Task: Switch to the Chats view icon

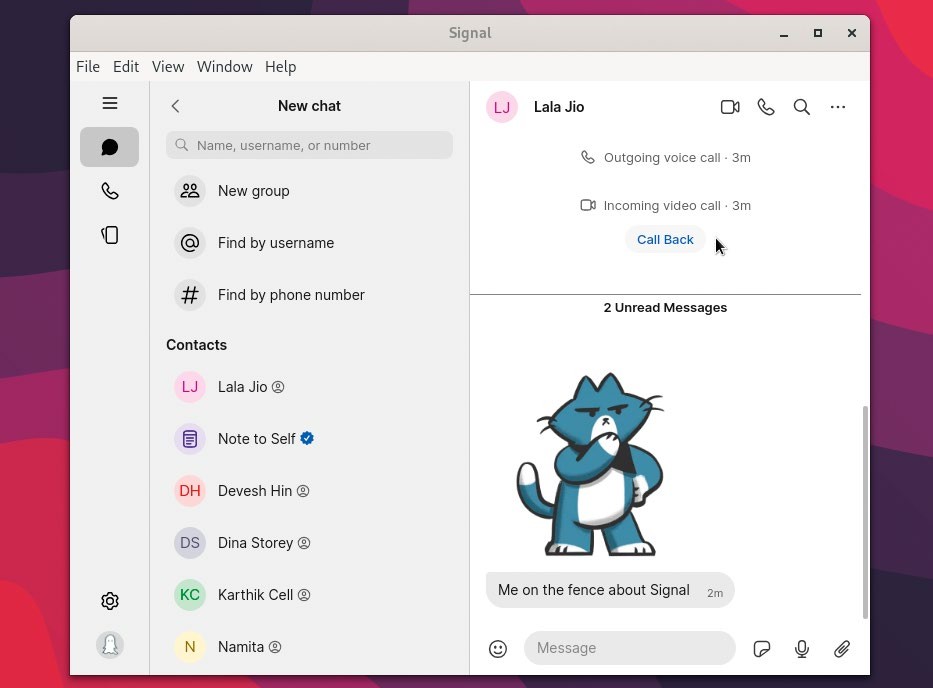Action: (x=109, y=147)
